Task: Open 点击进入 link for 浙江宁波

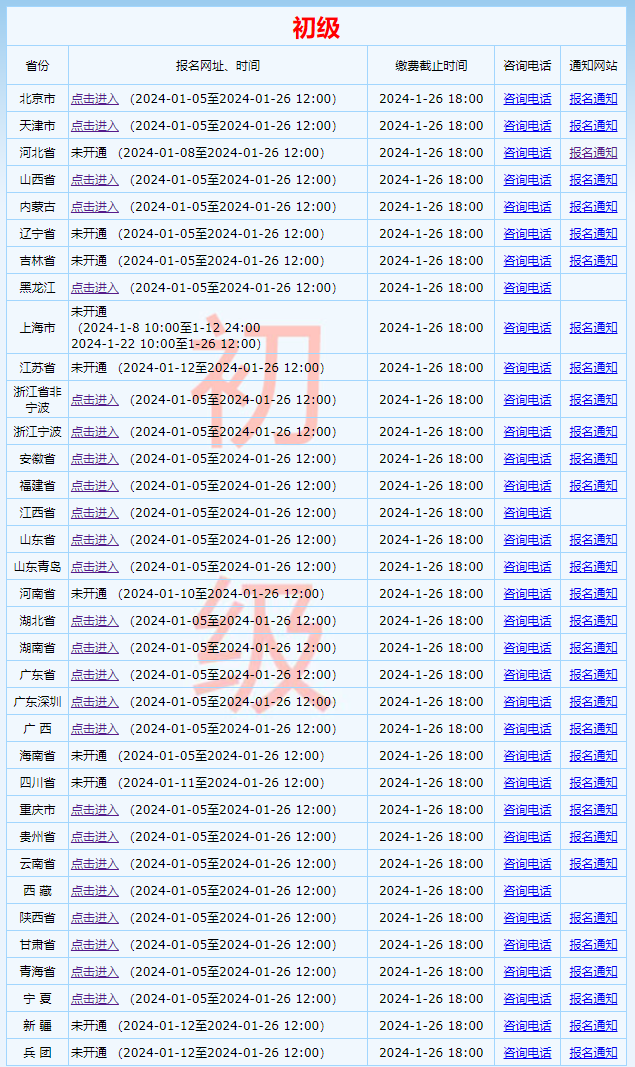Action: point(95,431)
